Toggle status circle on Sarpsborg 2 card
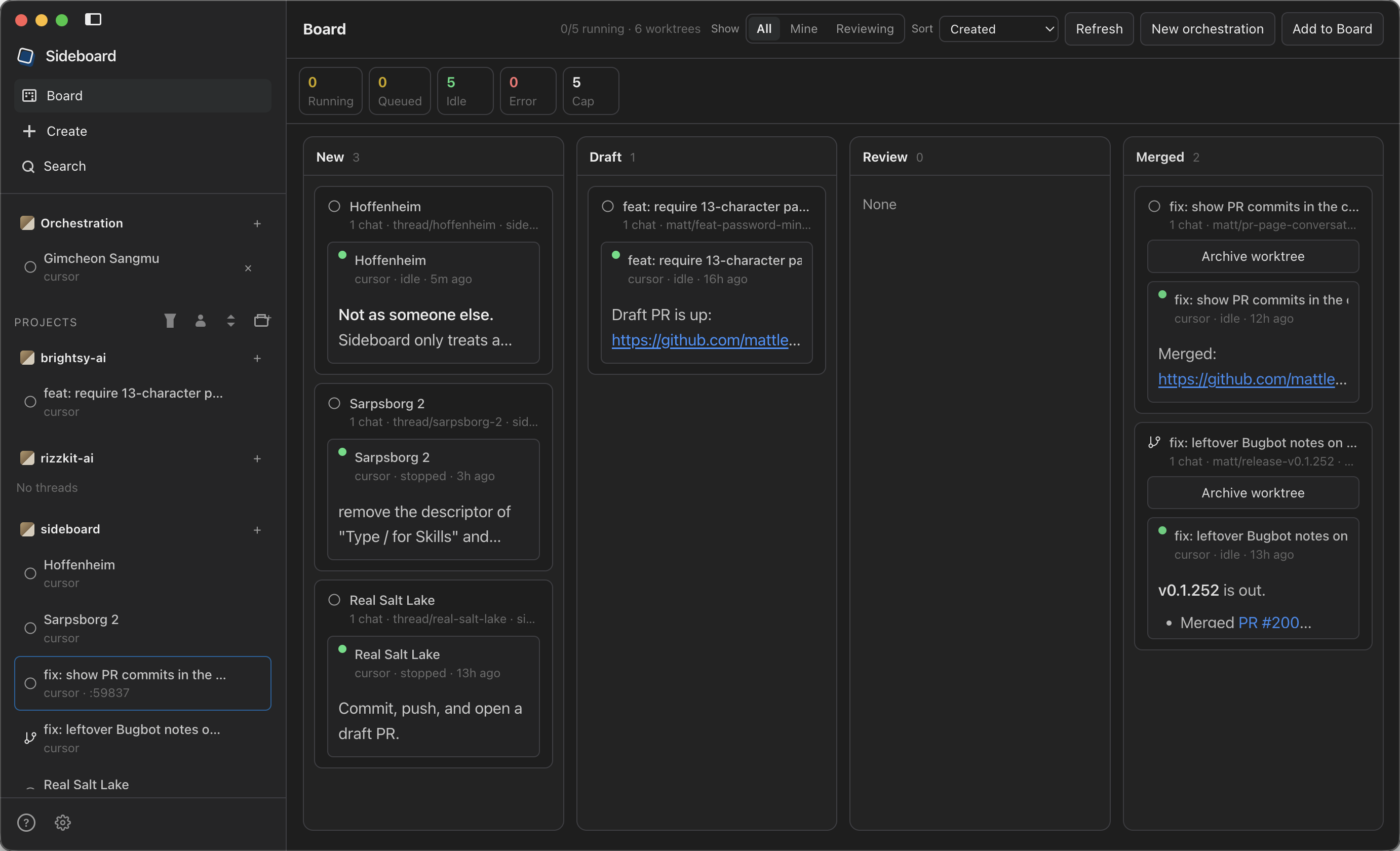This screenshot has width=1400, height=851. [x=334, y=403]
